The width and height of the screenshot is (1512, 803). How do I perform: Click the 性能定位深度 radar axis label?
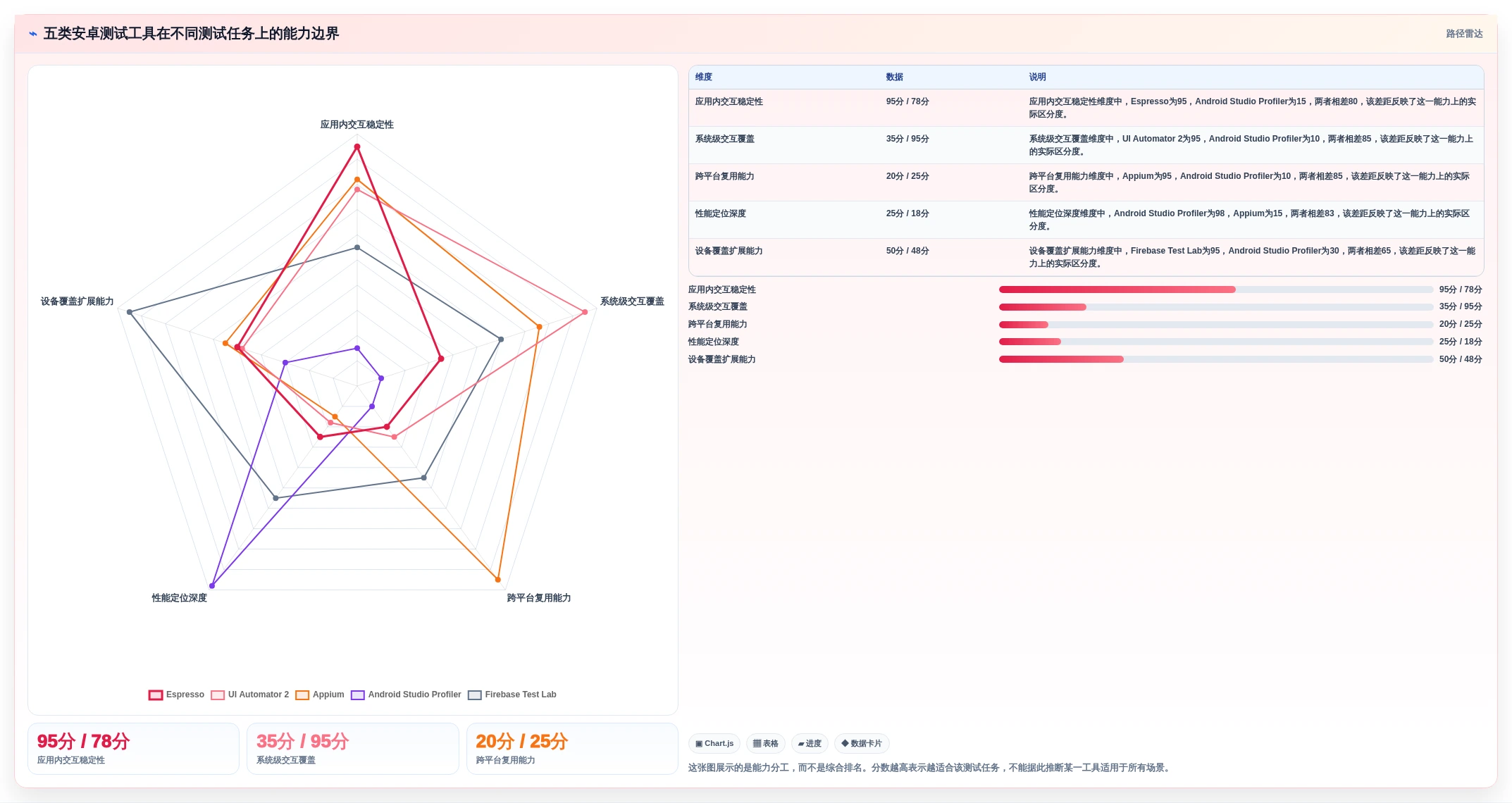[x=180, y=598]
